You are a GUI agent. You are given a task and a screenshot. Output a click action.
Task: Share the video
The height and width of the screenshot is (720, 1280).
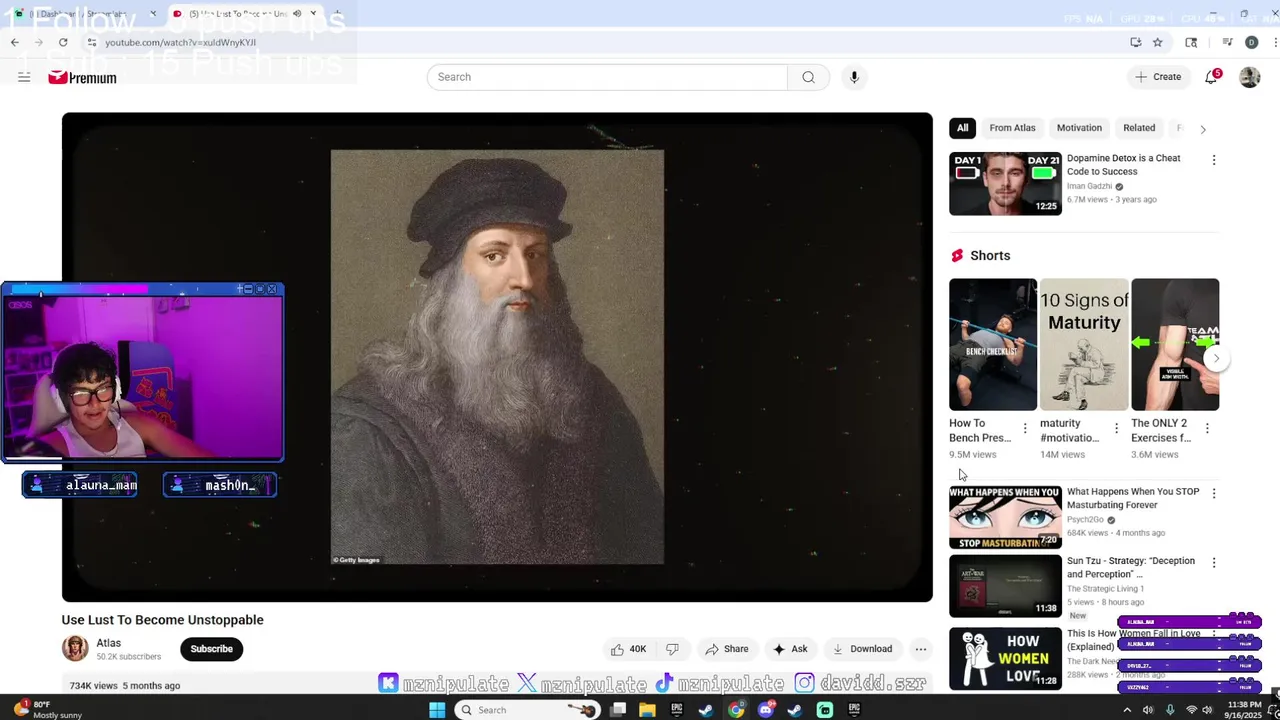click(x=727, y=649)
